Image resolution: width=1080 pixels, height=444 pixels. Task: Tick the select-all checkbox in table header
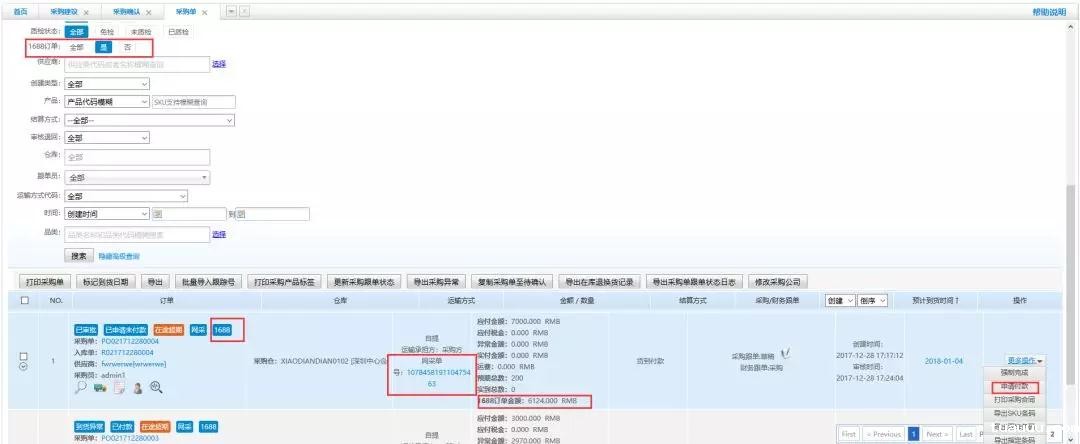(x=24, y=300)
